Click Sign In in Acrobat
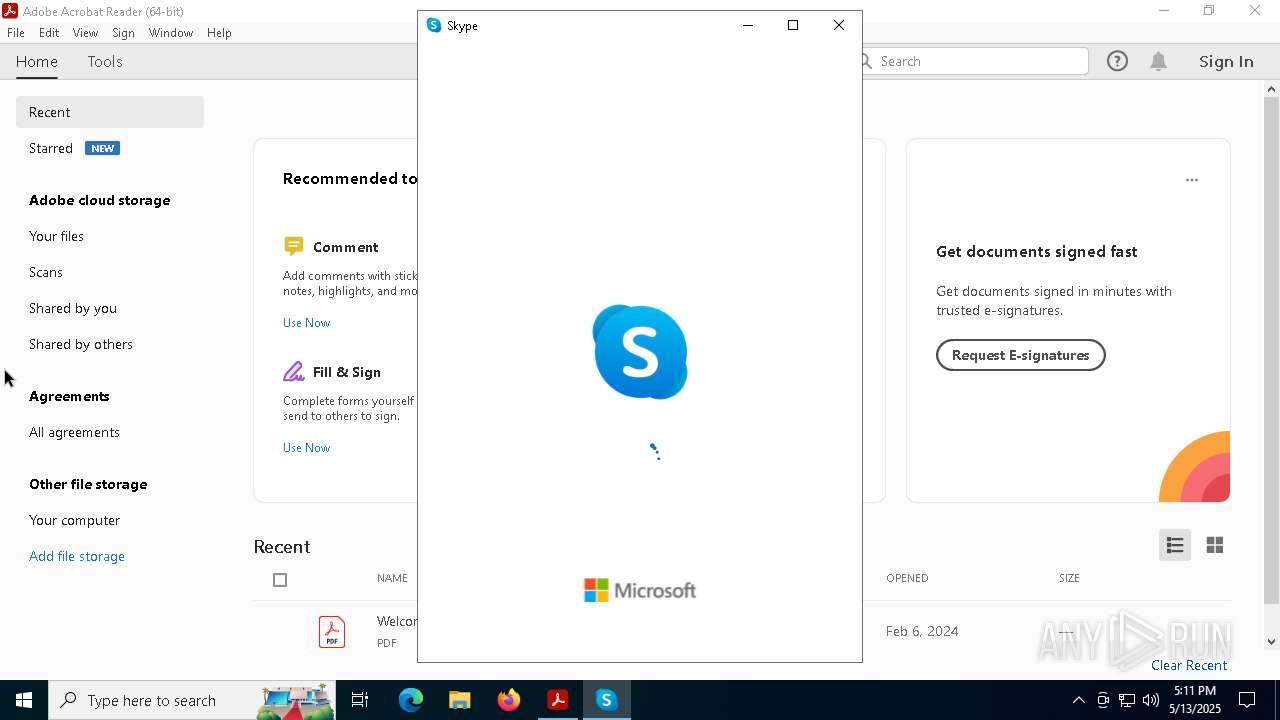The image size is (1280, 720). coord(1226,61)
